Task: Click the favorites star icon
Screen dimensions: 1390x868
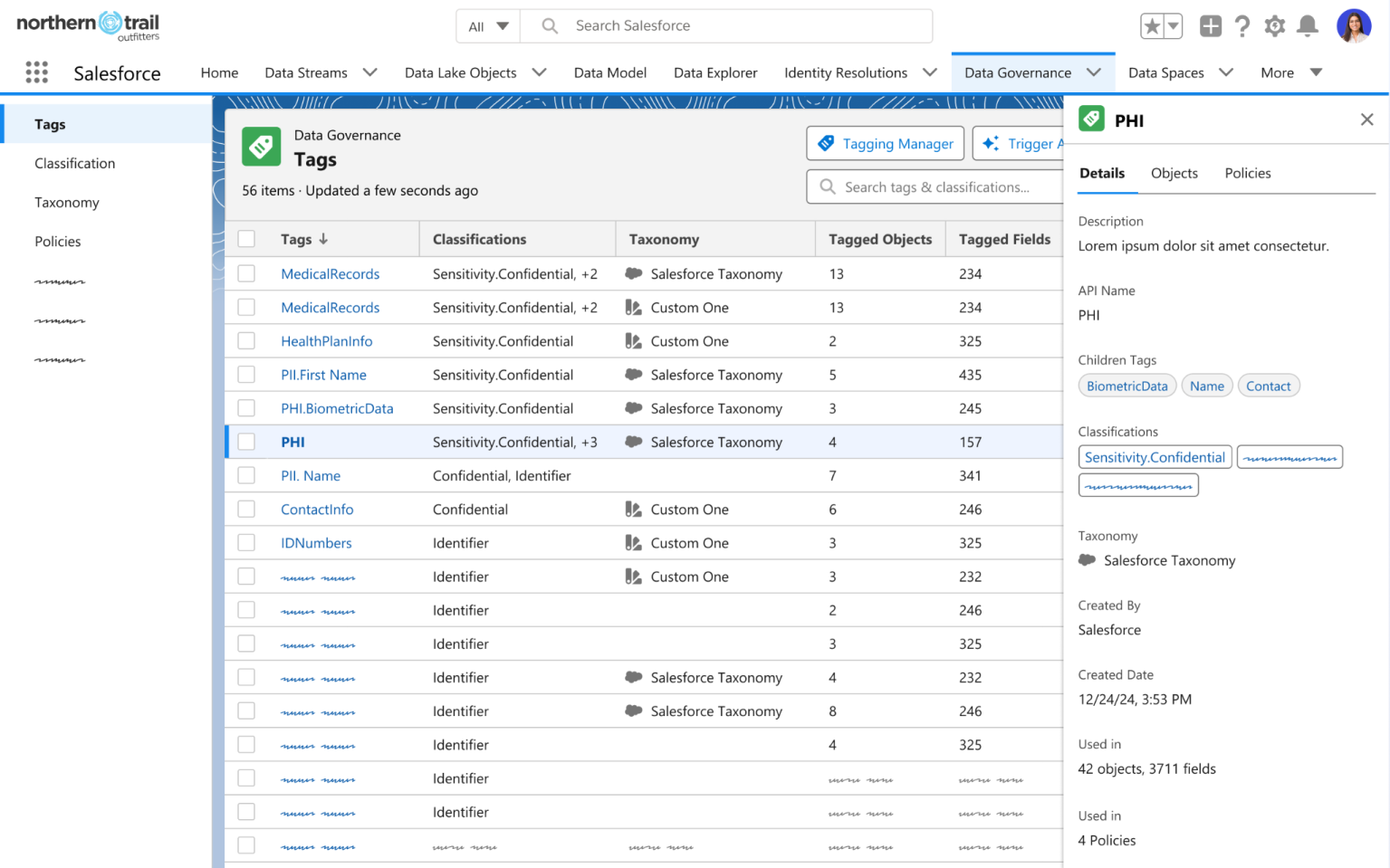Action: [x=1154, y=25]
